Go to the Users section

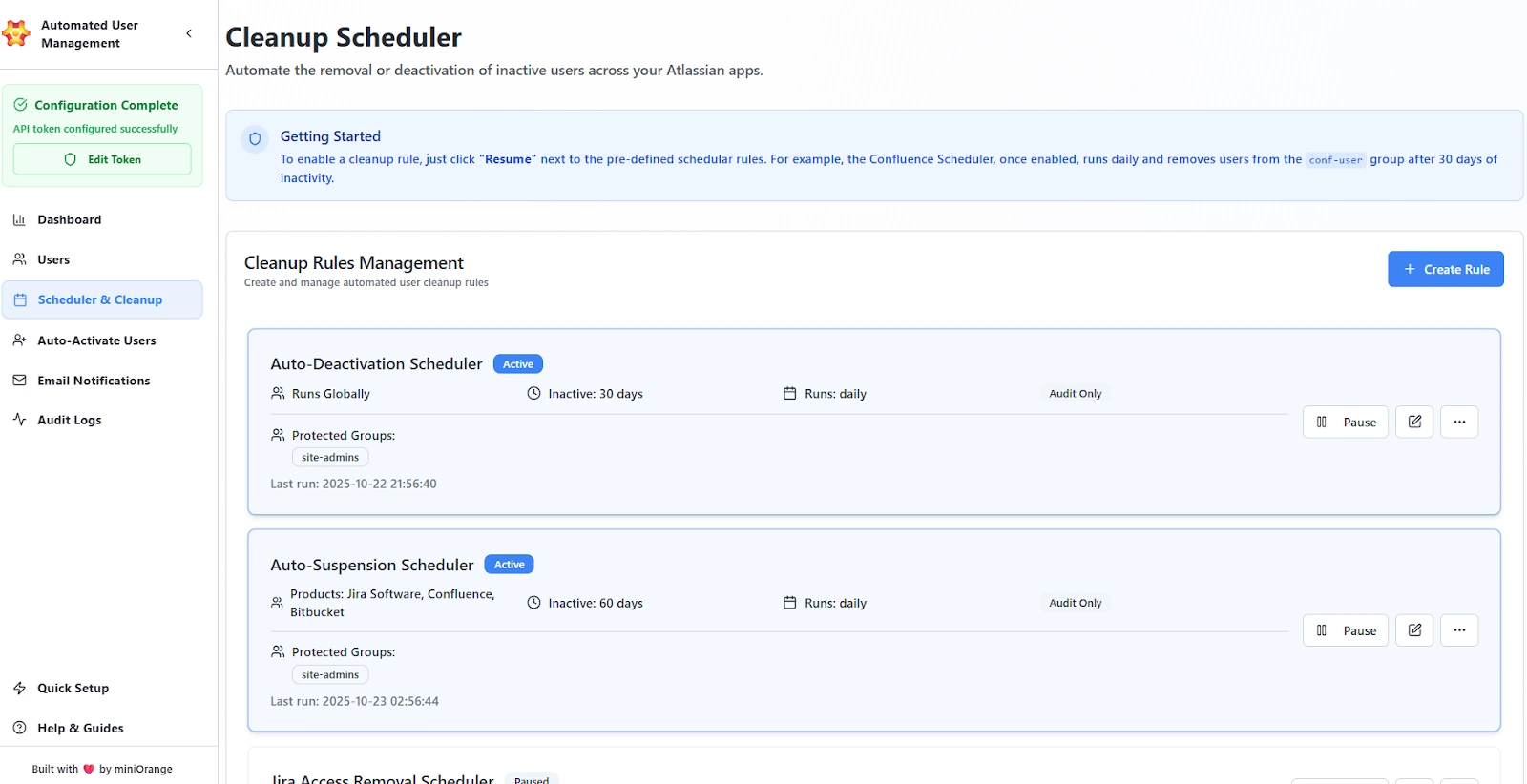(102, 259)
